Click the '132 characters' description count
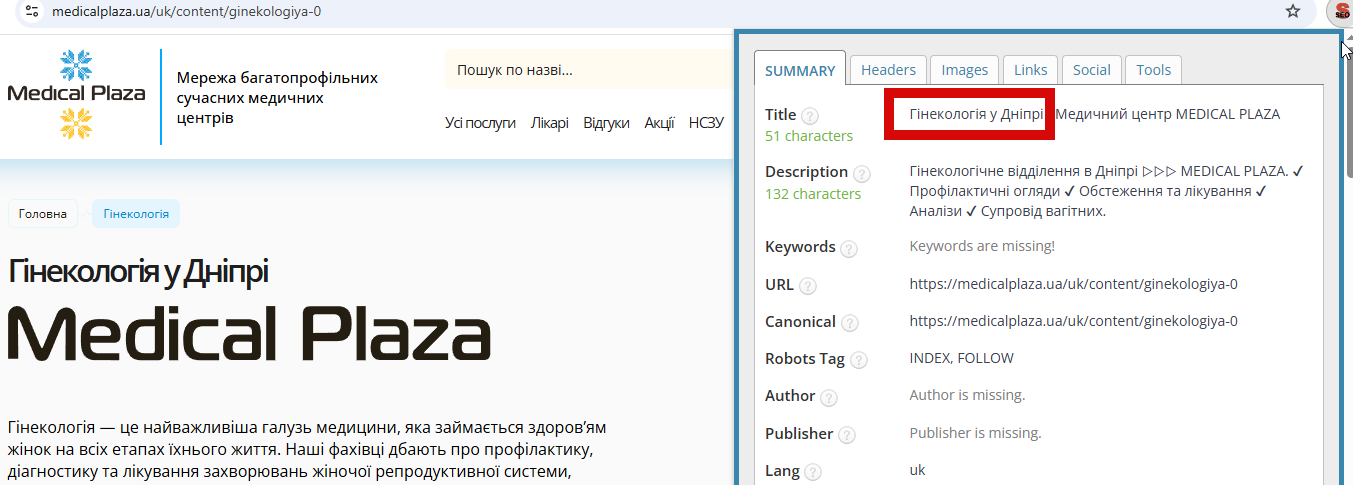 [813, 194]
